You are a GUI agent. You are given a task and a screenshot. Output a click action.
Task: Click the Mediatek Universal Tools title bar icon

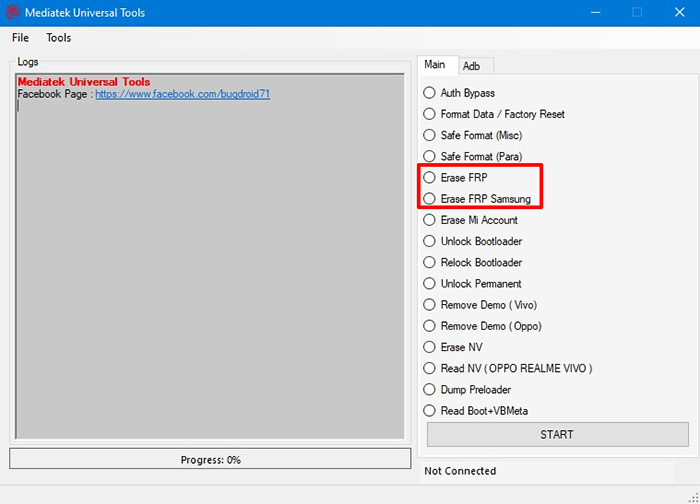click(x=13, y=12)
